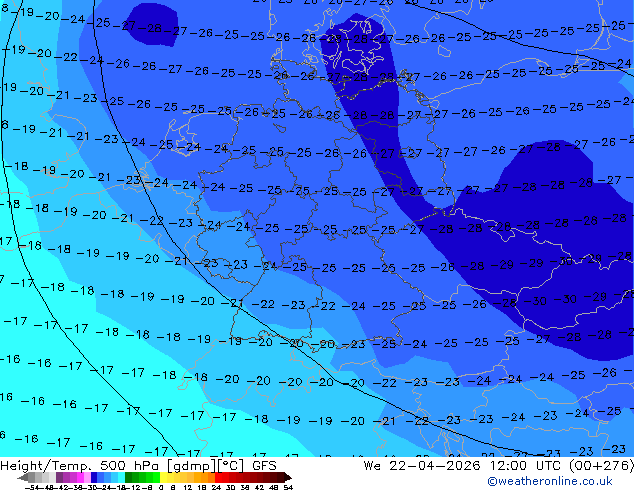634x490 pixels.
Task: Select the dark blue swatch in the legend
Action: (94, 477)
